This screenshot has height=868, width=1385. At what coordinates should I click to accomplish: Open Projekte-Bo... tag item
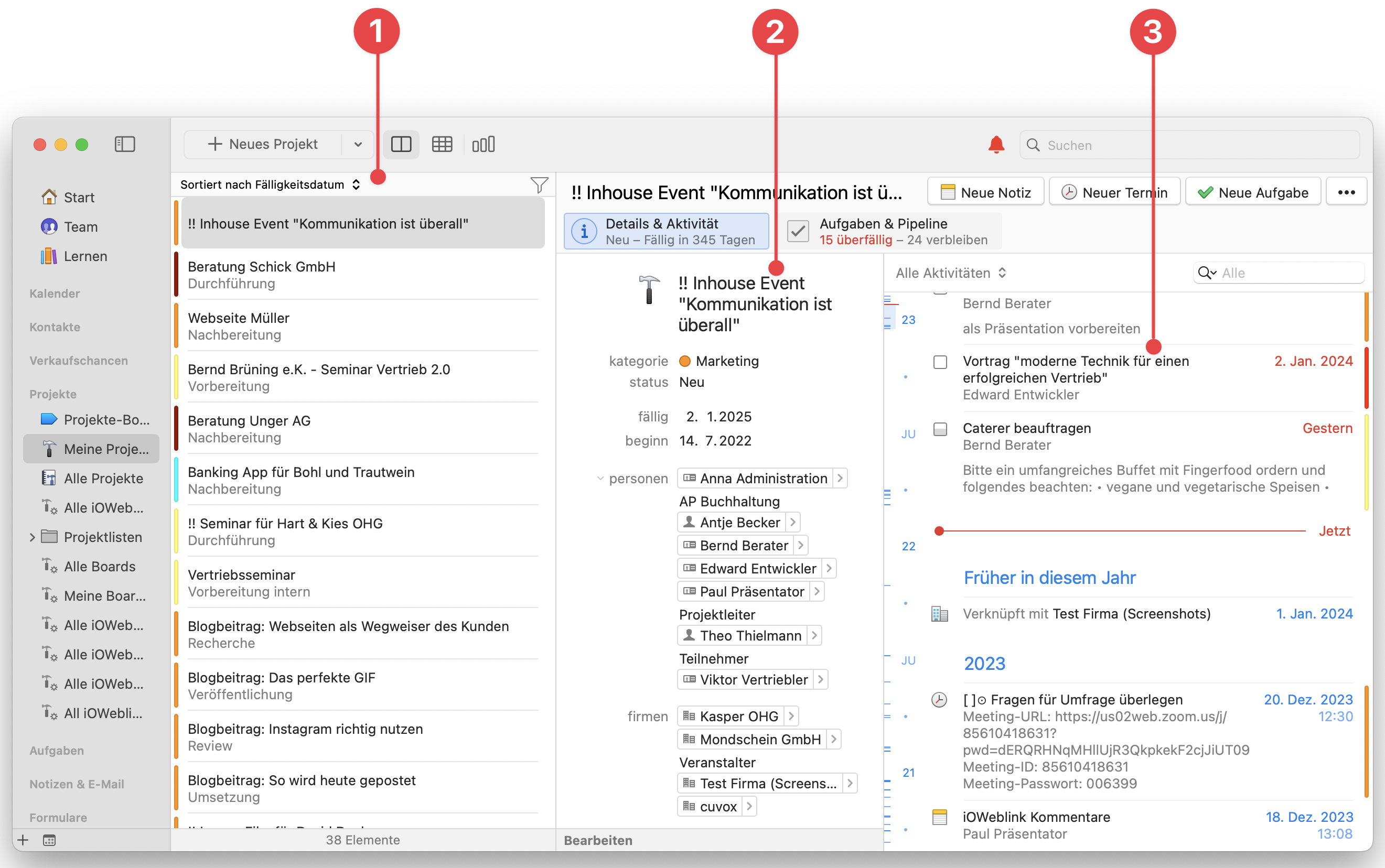point(95,419)
